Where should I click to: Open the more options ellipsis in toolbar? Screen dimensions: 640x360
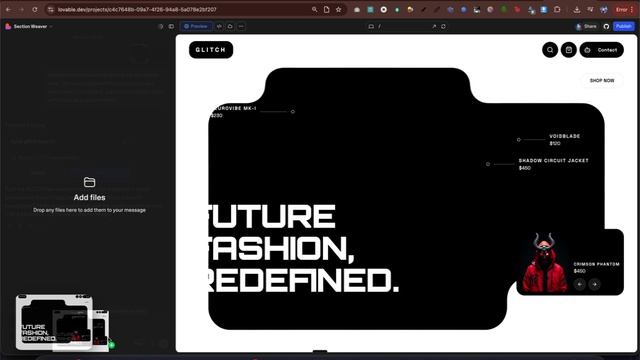(x=241, y=26)
